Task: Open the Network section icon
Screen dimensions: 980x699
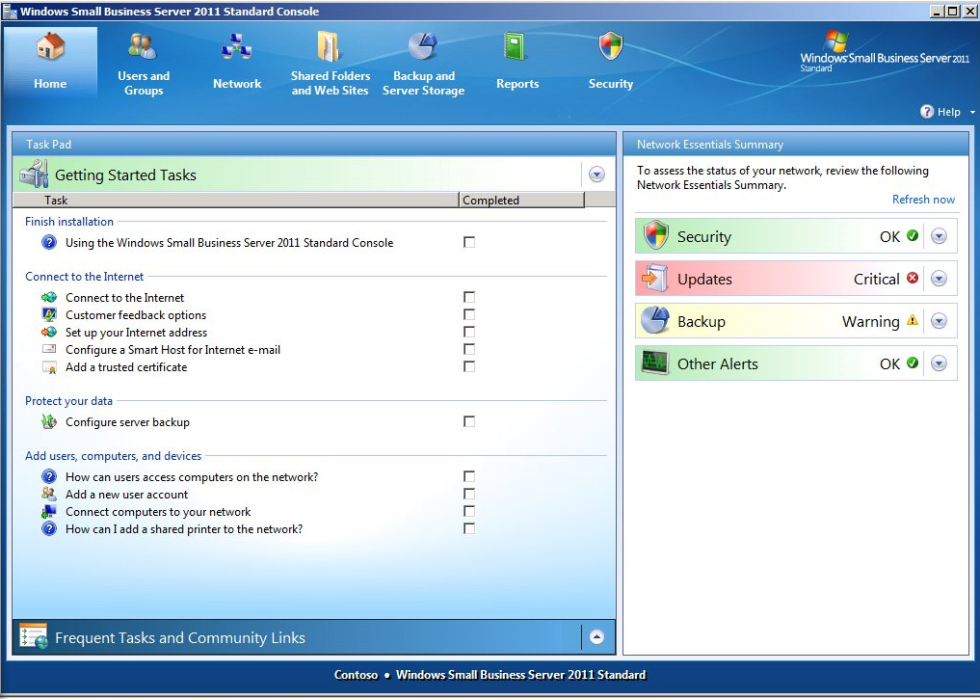Action: pyautogui.click(x=237, y=47)
